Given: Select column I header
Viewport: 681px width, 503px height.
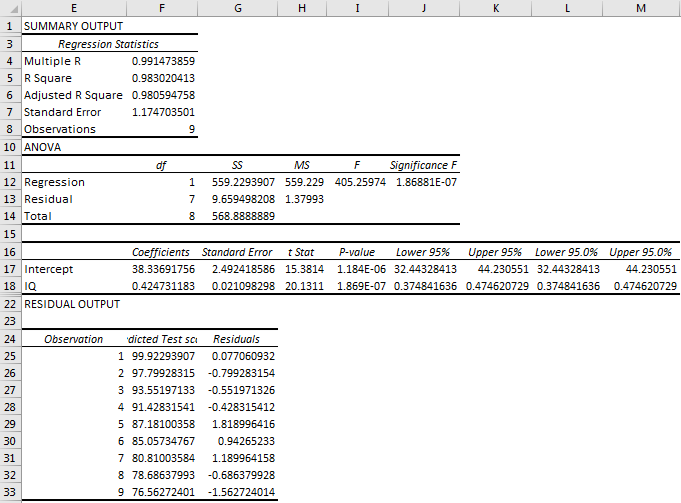Looking at the screenshot, I should click(357, 8).
